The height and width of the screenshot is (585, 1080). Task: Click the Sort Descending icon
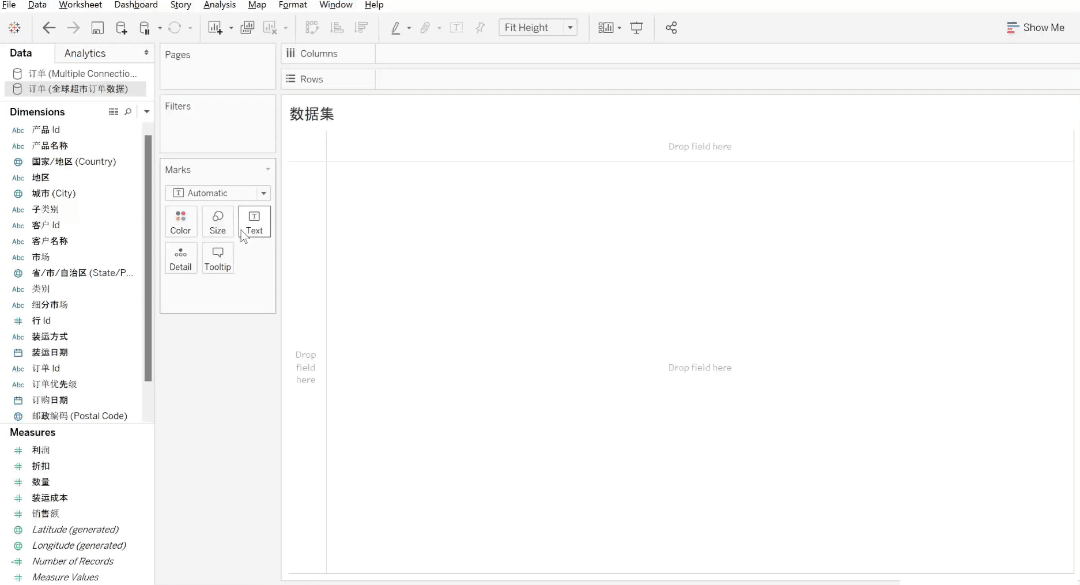(x=361, y=28)
